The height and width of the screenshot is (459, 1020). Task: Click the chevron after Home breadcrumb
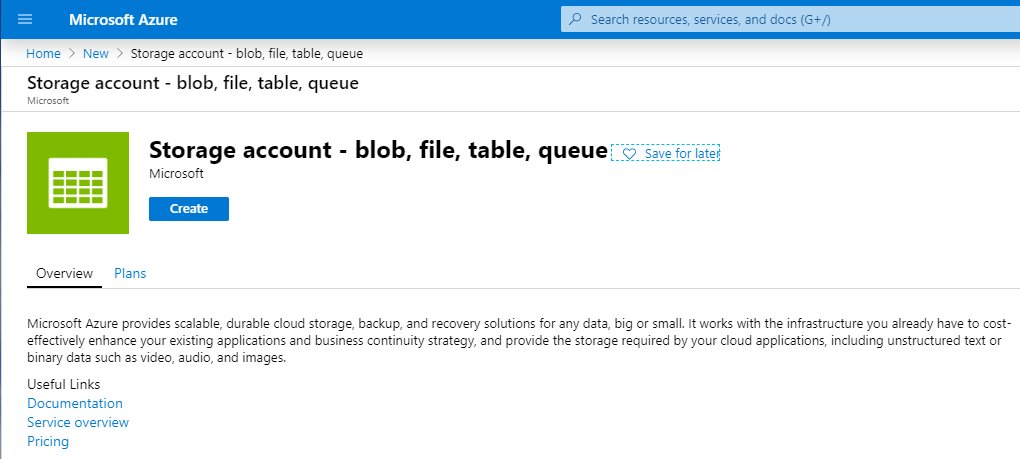72,53
